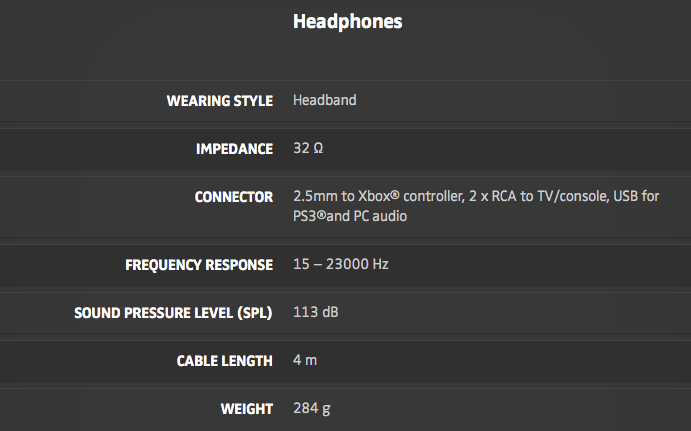This screenshot has width=691, height=431.
Task: Click the SOUND PRESSURE LEVEL (SPL) label
Action: pos(173,313)
